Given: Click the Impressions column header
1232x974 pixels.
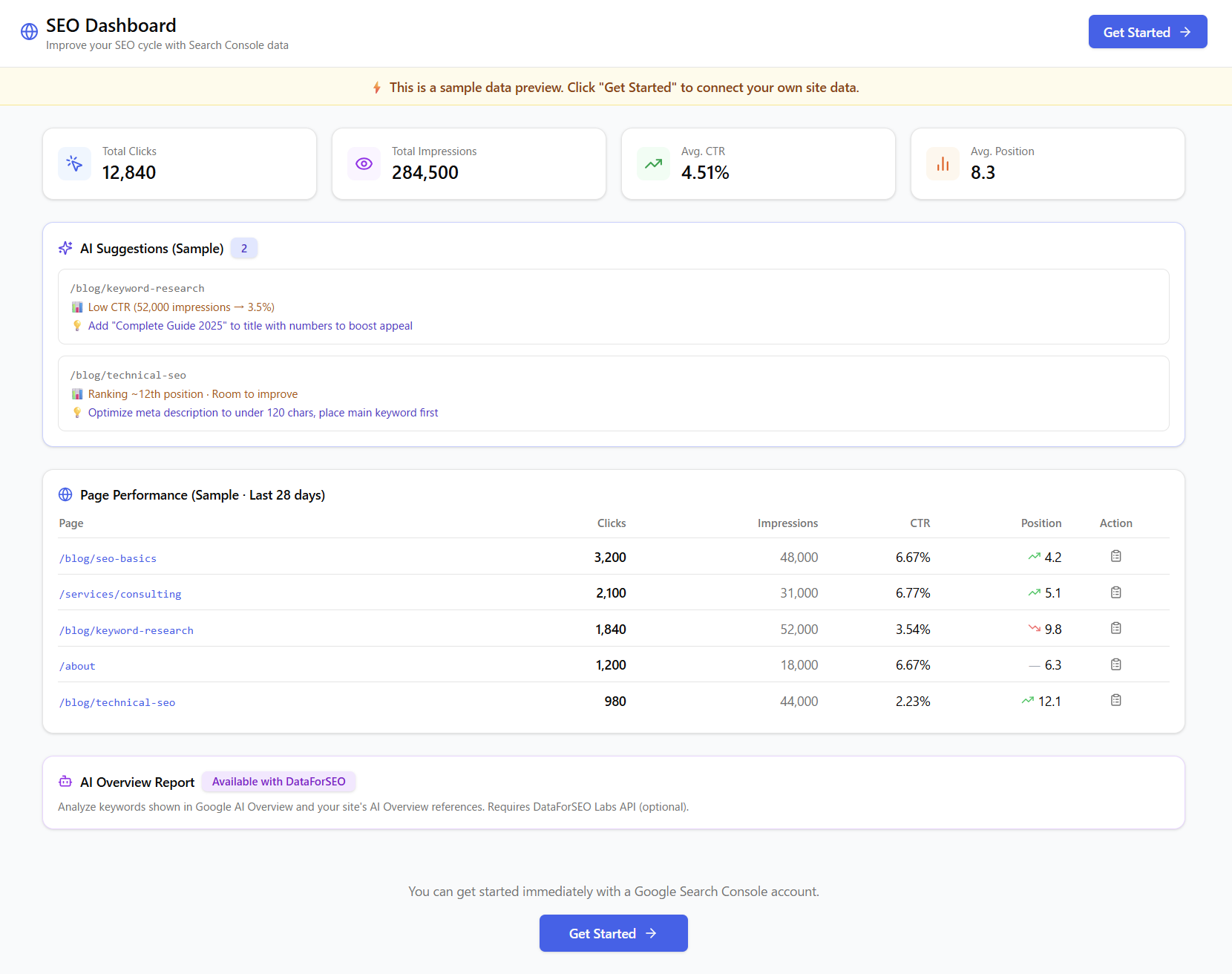Looking at the screenshot, I should (787, 523).
